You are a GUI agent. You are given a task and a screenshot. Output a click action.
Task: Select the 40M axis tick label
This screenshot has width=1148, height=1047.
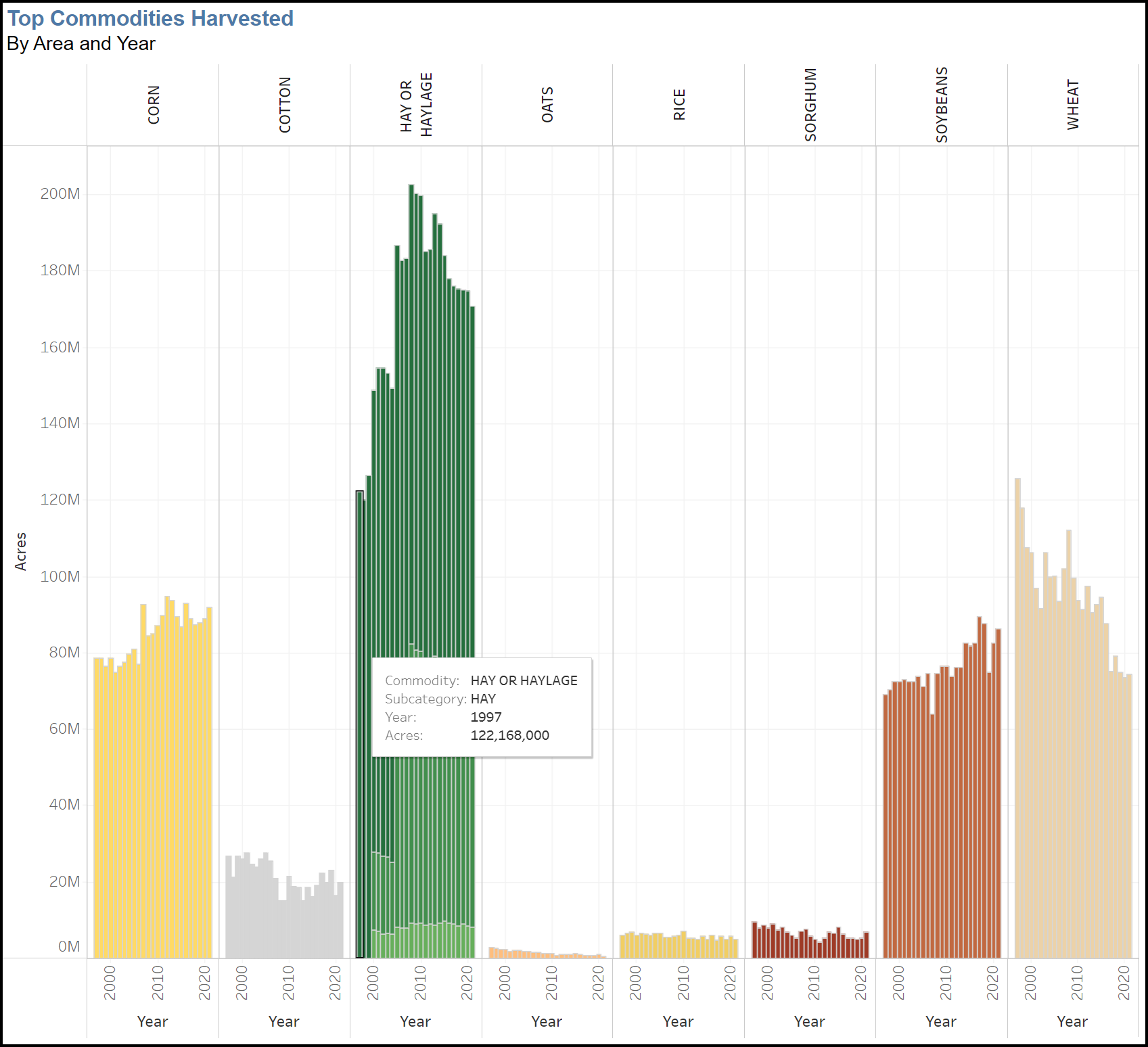(64, 805)
